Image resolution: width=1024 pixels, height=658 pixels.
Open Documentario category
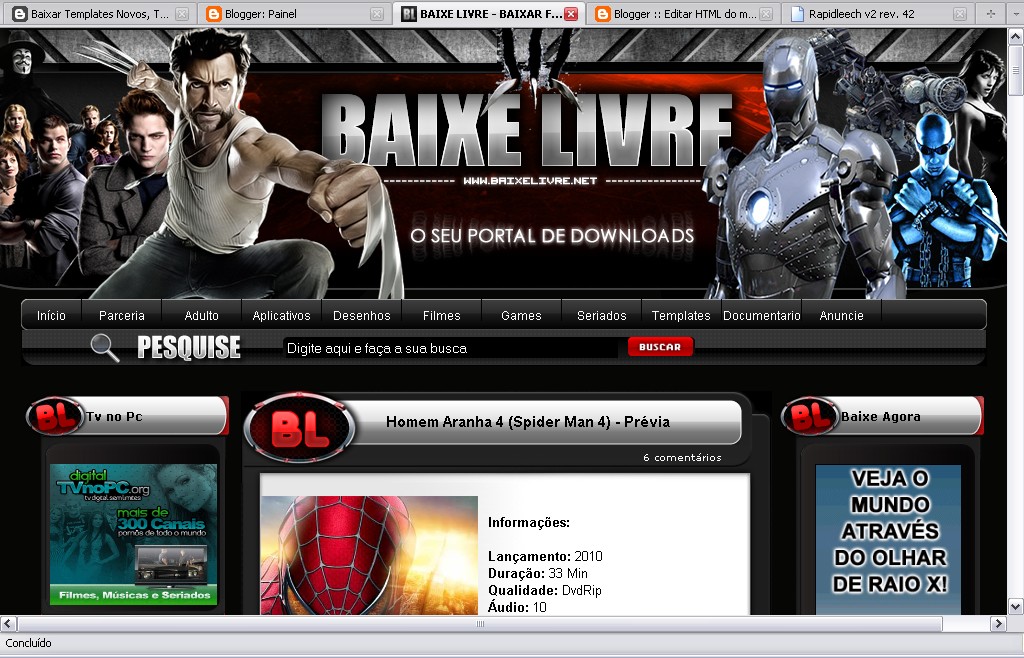click(761, 315)
